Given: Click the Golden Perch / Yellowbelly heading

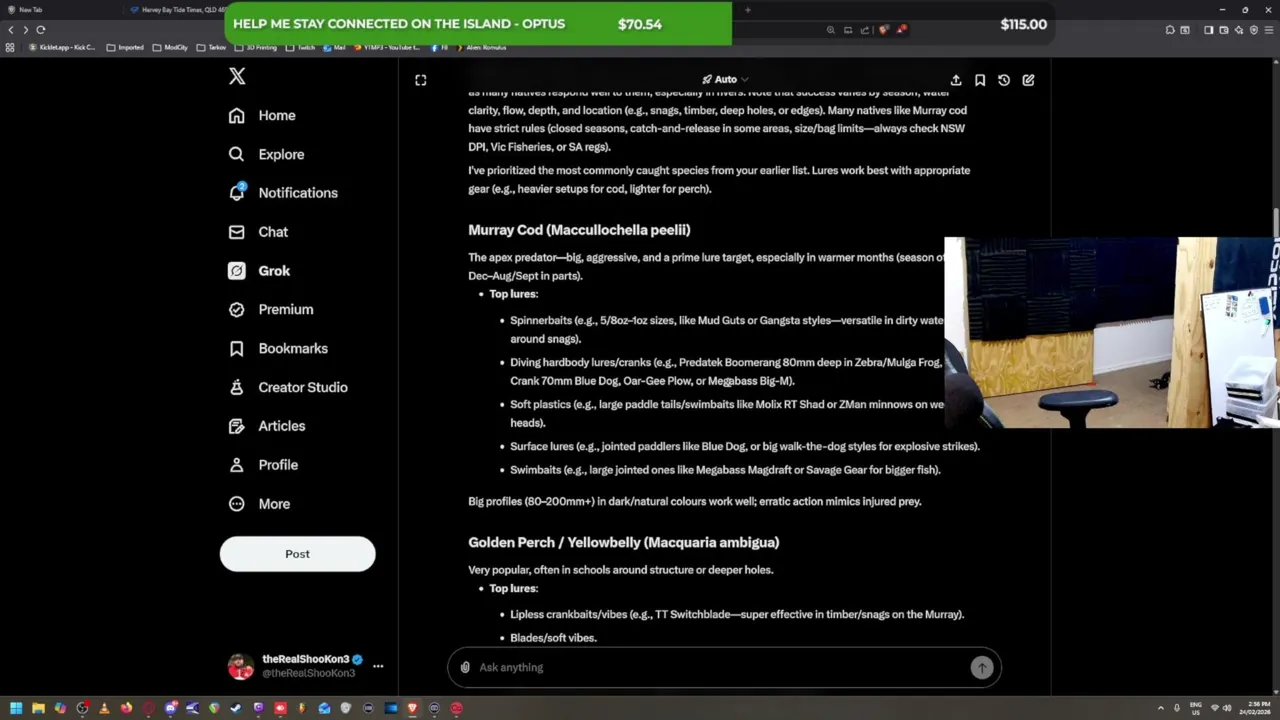Looking at the screenshot, I should coord(623,542).
